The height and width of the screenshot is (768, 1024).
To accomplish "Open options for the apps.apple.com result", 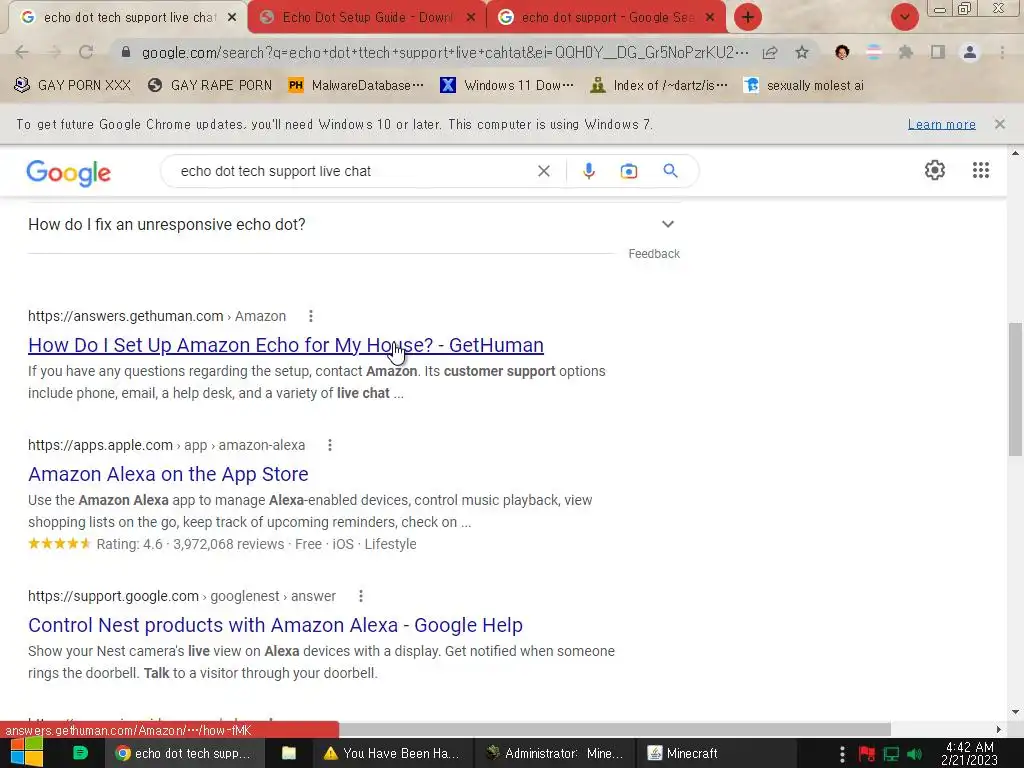I will 330,445.
